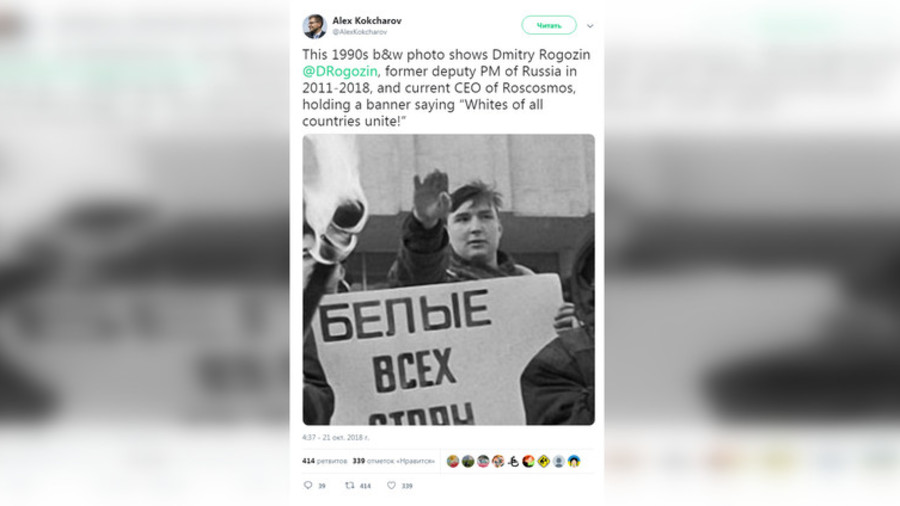Open the red-orange liker avatar
Image resolution: width=900 pixels, height=506 pixels.
[x=528, y=461]
